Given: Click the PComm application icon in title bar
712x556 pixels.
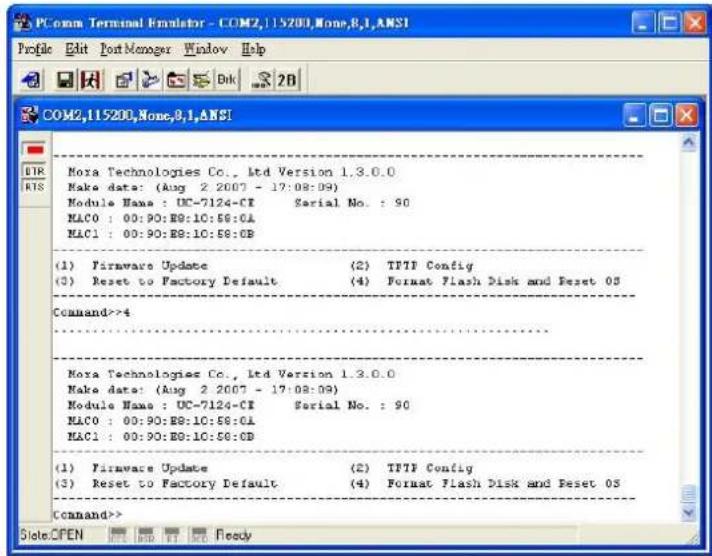Looking at the screenshot, I should tap(23, 23).
